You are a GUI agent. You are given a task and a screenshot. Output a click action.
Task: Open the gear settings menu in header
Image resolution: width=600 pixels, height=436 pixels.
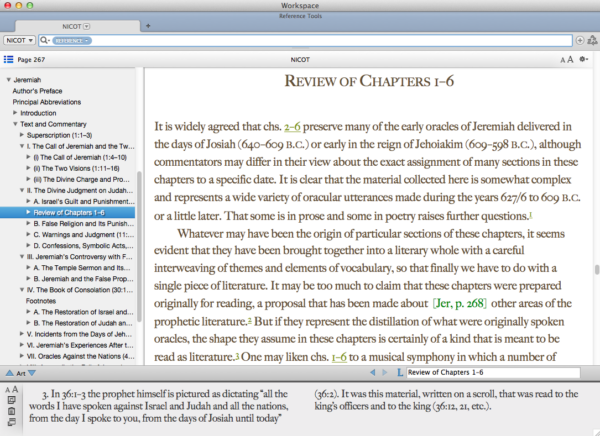583,60
